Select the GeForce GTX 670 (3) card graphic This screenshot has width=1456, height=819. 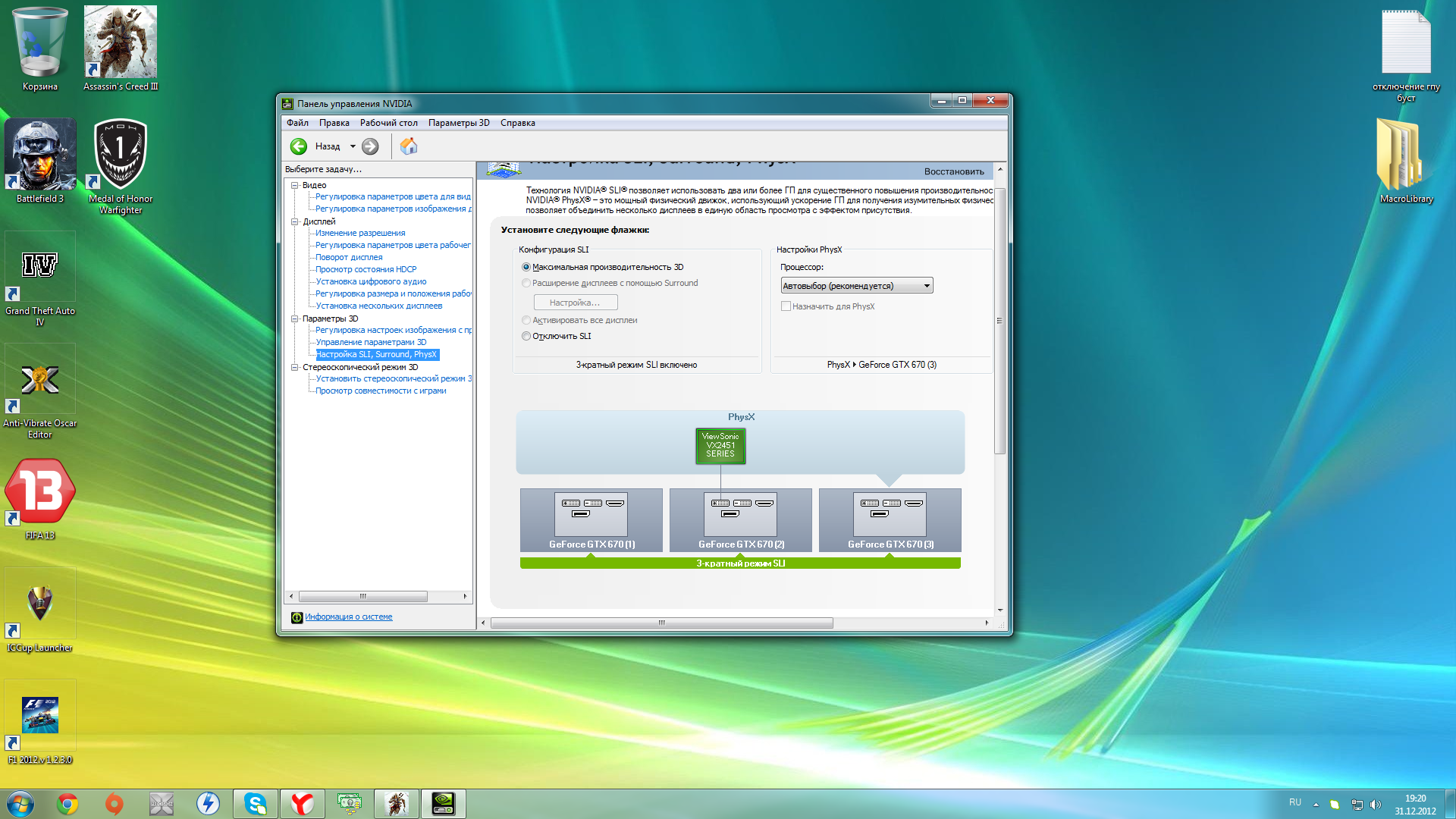pyautogui.click(x=890, y=520)
